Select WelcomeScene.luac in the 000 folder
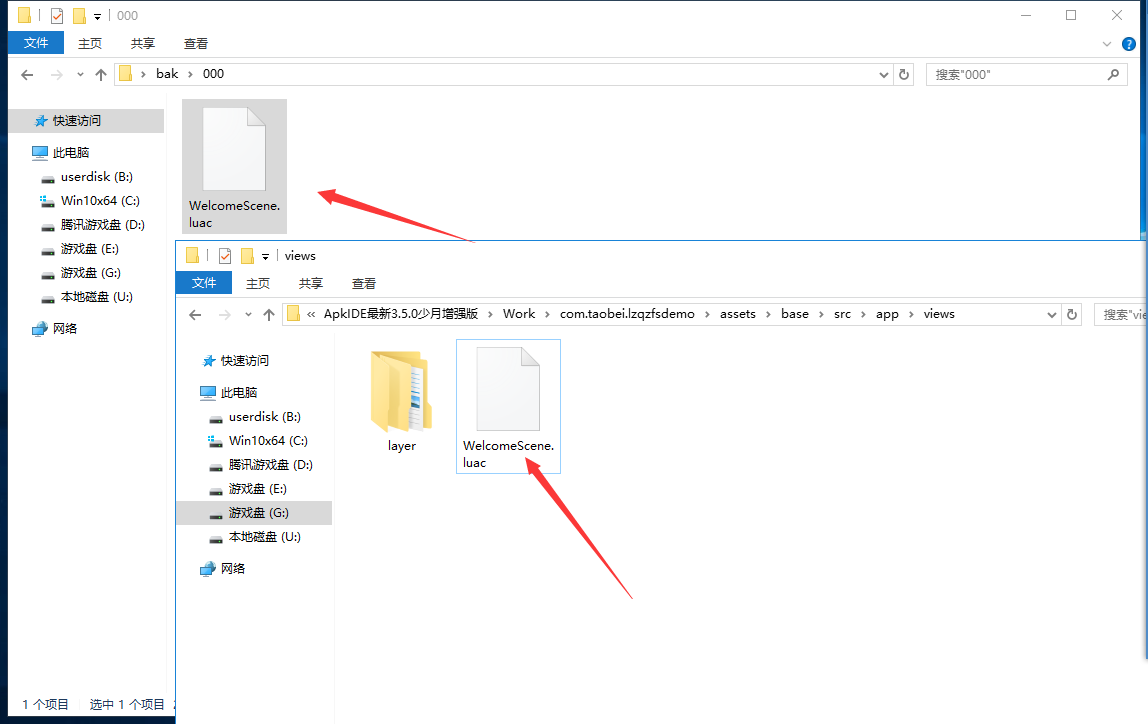The width and height of the screenshot is (1148, 724). click(234, 165)
